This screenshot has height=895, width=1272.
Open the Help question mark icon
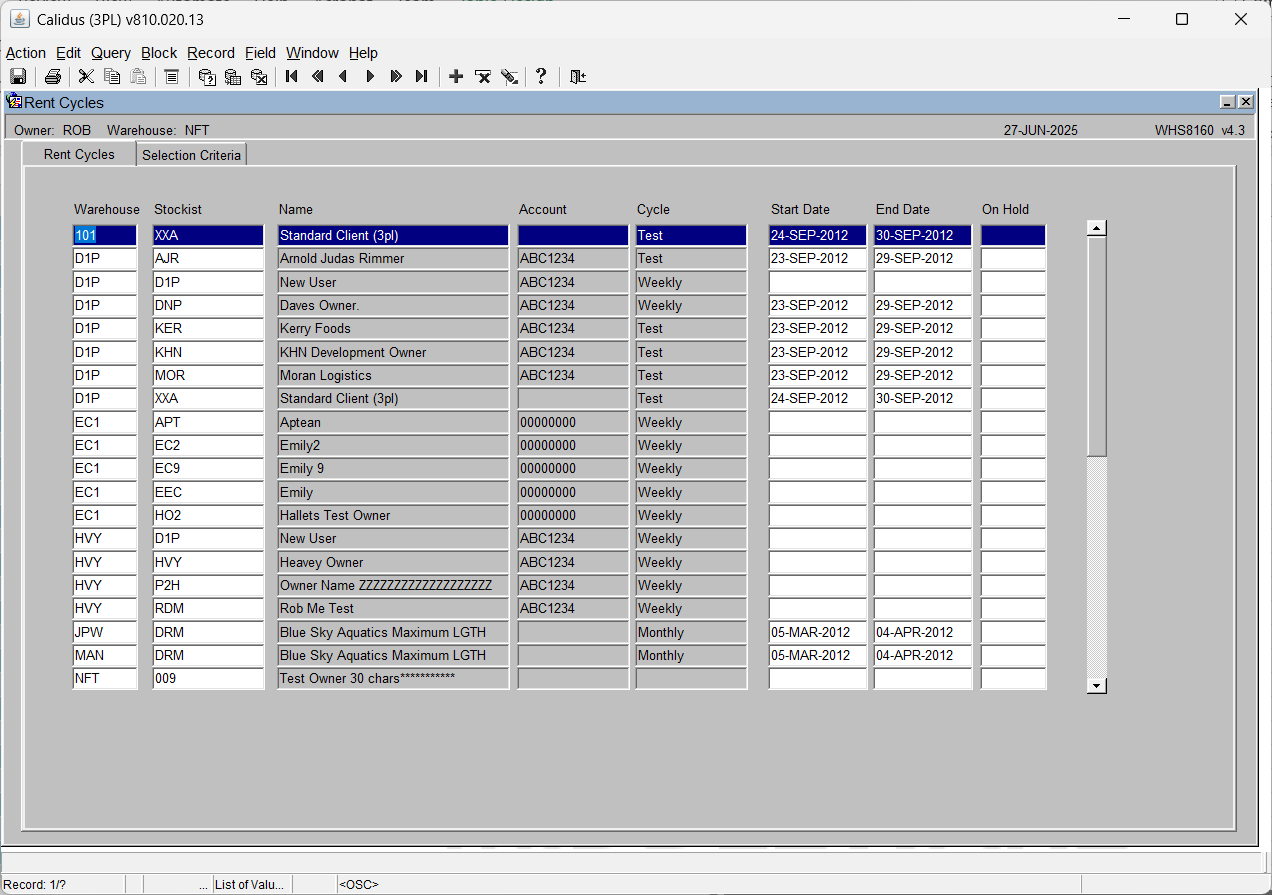(541, 77)
